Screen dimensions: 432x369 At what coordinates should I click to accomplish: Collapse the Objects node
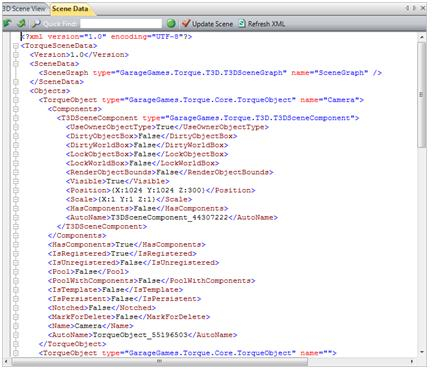click(16, 91)
